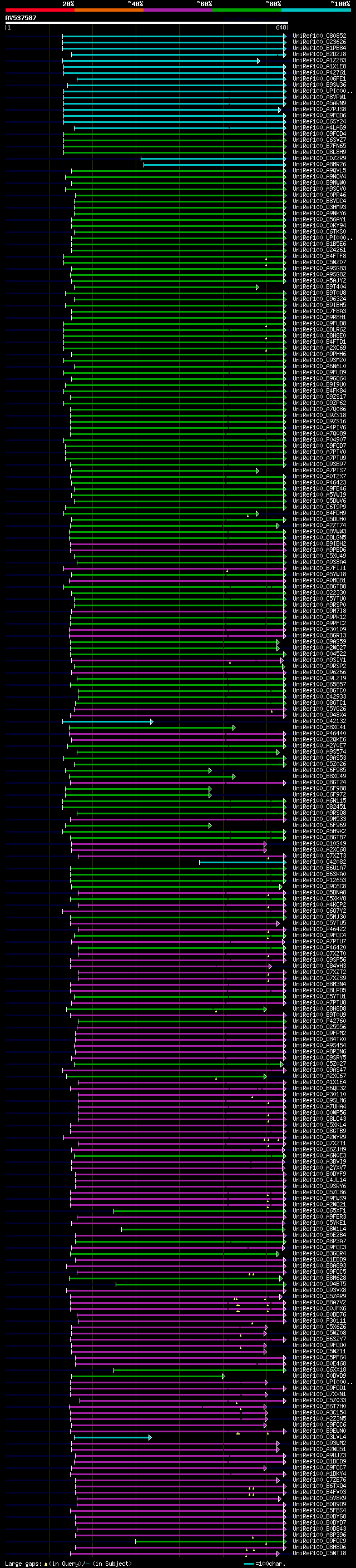356x1568 pixels.
Task: Click hit label UniRef100_Q96266
Action: (x=319, y=672)
